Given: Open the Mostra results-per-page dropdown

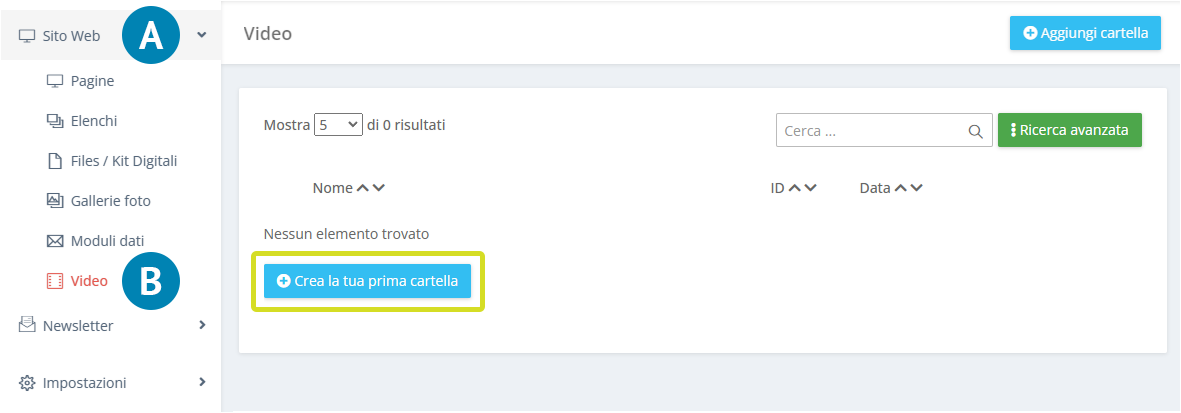Looking at the screenshot, I should (338, 125).
